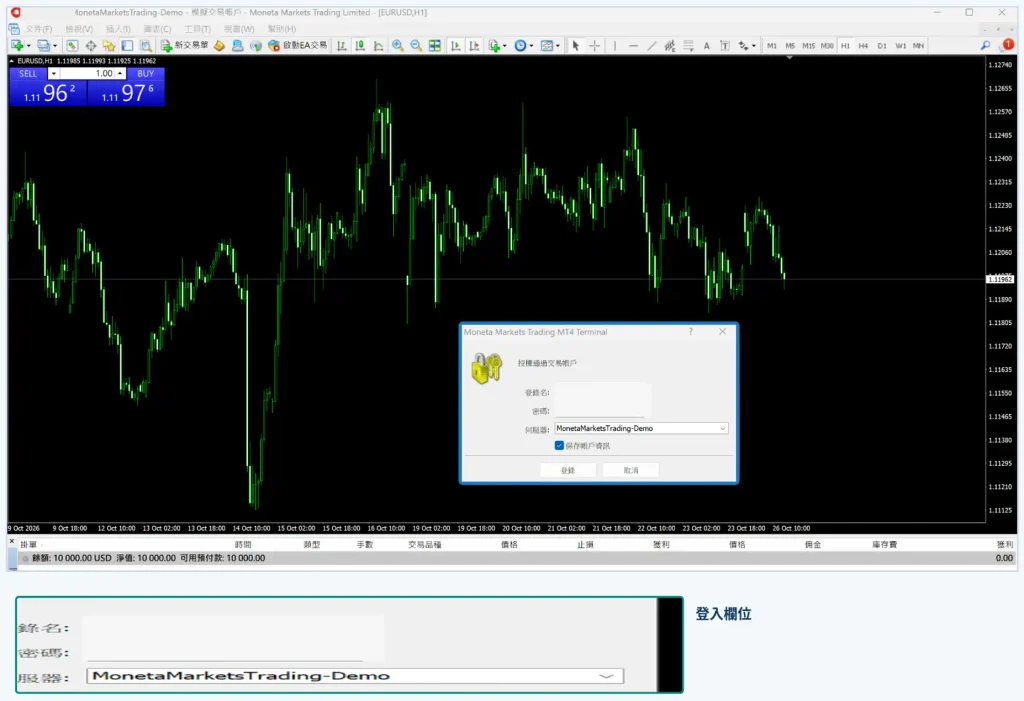The height and width of the screenshot is (701, 1024).
Task: Switch chart to line chart mode
Action: pos(378,46)
